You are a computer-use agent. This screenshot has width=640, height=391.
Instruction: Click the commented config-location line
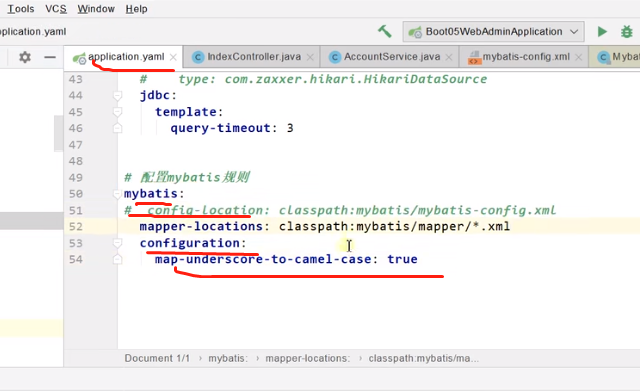[x=340, y=210]
